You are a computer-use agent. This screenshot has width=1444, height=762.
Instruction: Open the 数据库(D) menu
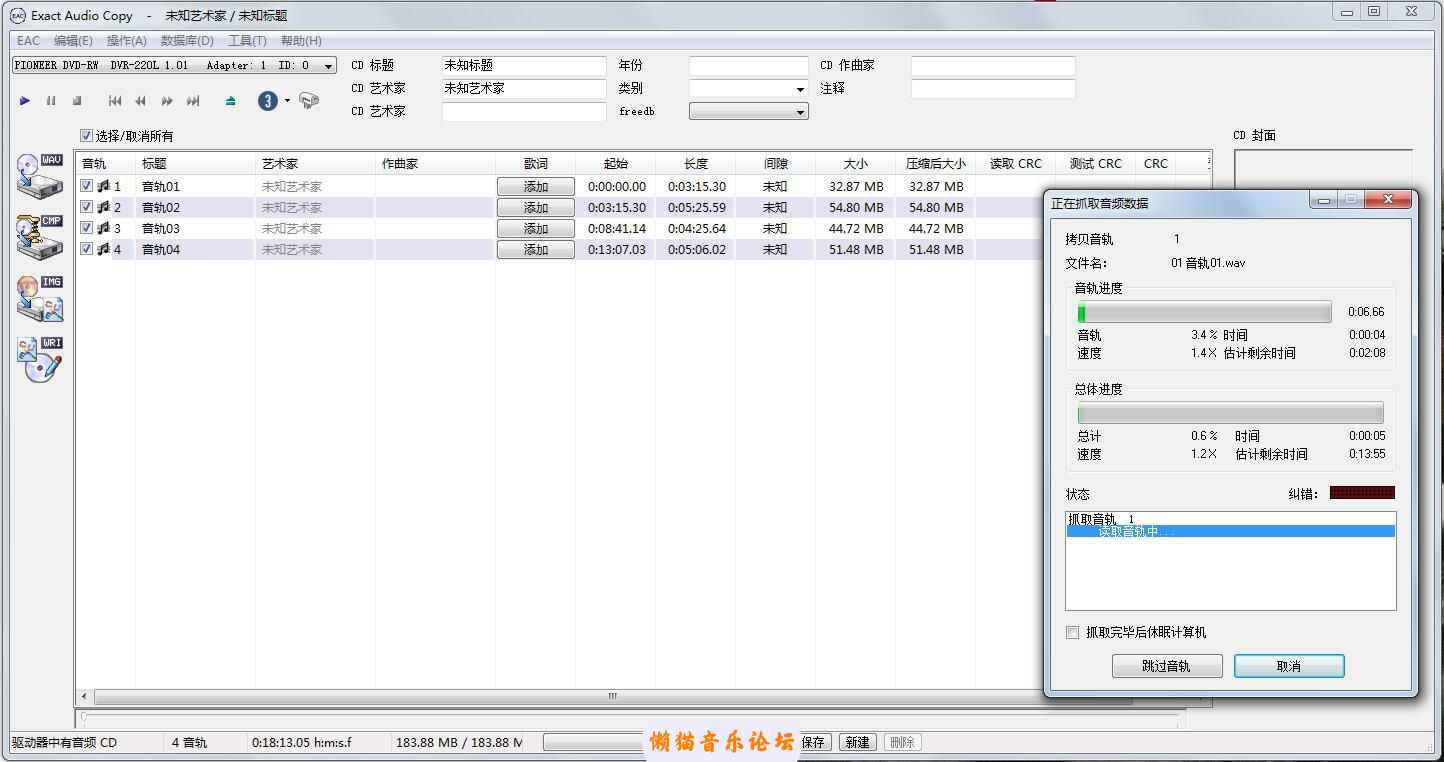pyautogui.click(x=187, y=41)
